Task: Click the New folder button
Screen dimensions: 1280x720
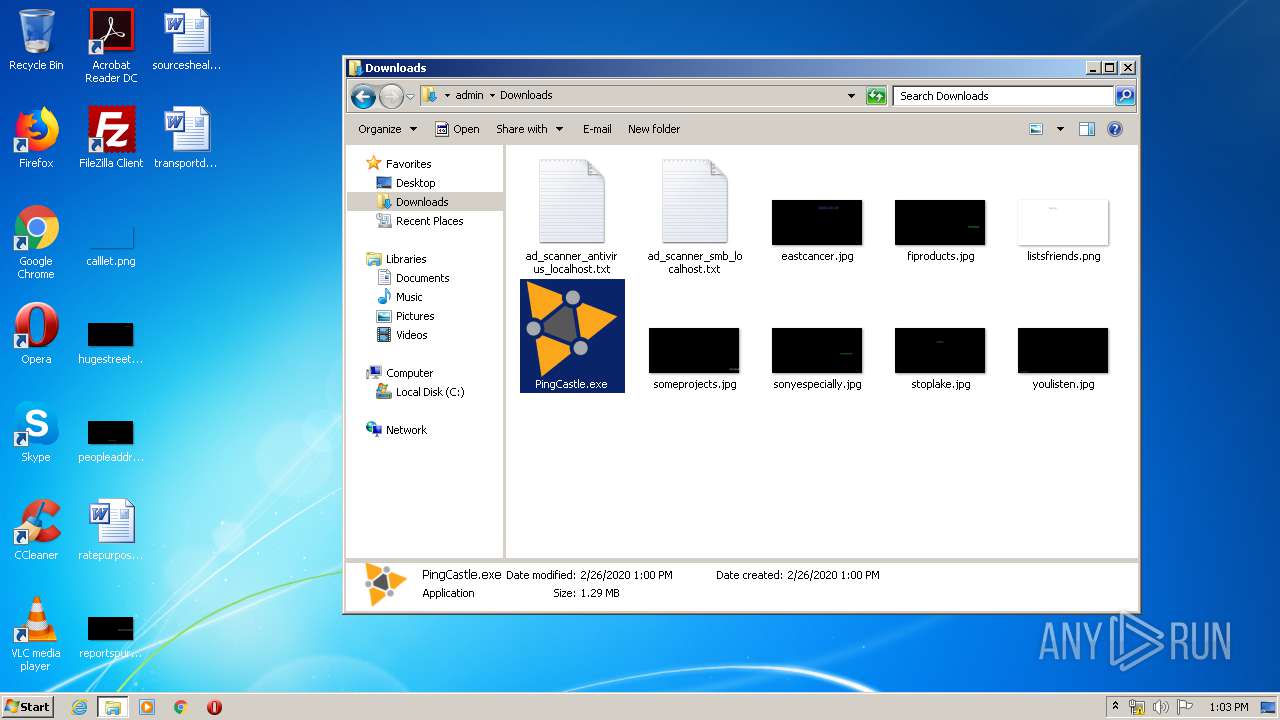Action: (x=654, y=129)
